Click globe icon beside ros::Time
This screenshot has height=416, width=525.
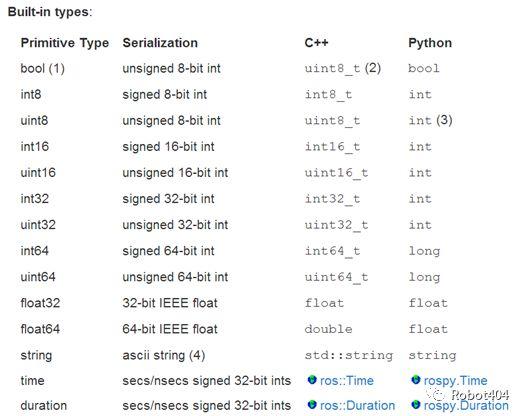click(x=312, y=380)
